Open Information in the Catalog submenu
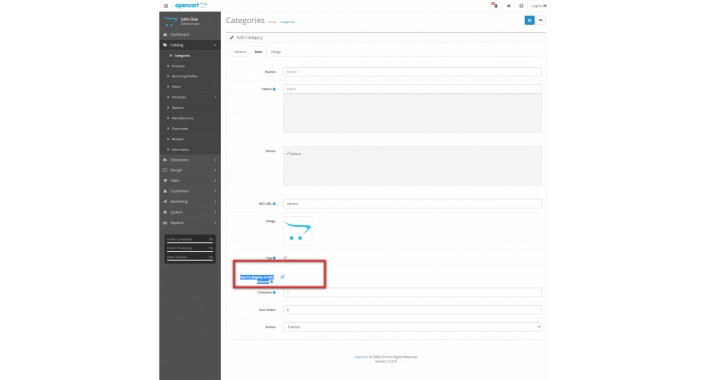 [x=190, y=149]
